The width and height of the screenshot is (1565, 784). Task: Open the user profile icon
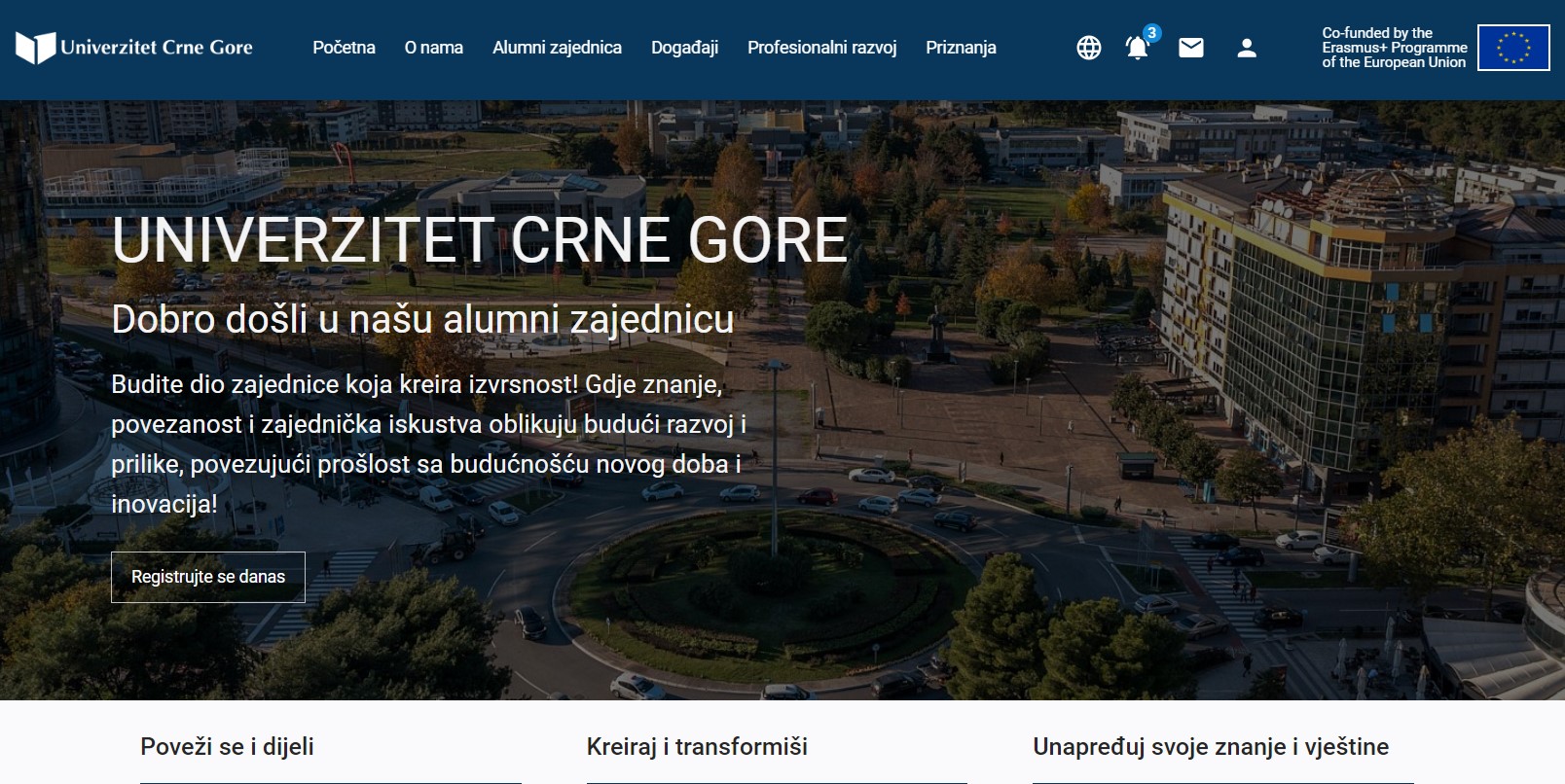point(1247,48)
